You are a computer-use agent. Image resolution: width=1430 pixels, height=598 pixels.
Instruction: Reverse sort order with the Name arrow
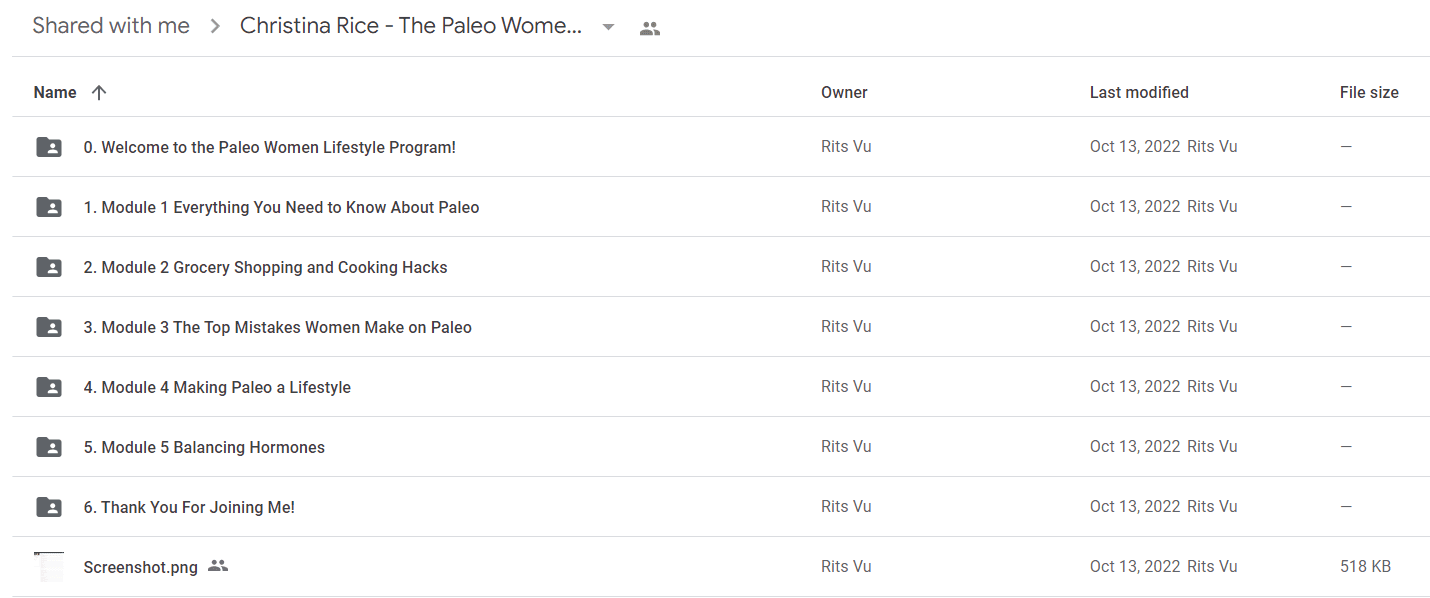pos(98,92)
